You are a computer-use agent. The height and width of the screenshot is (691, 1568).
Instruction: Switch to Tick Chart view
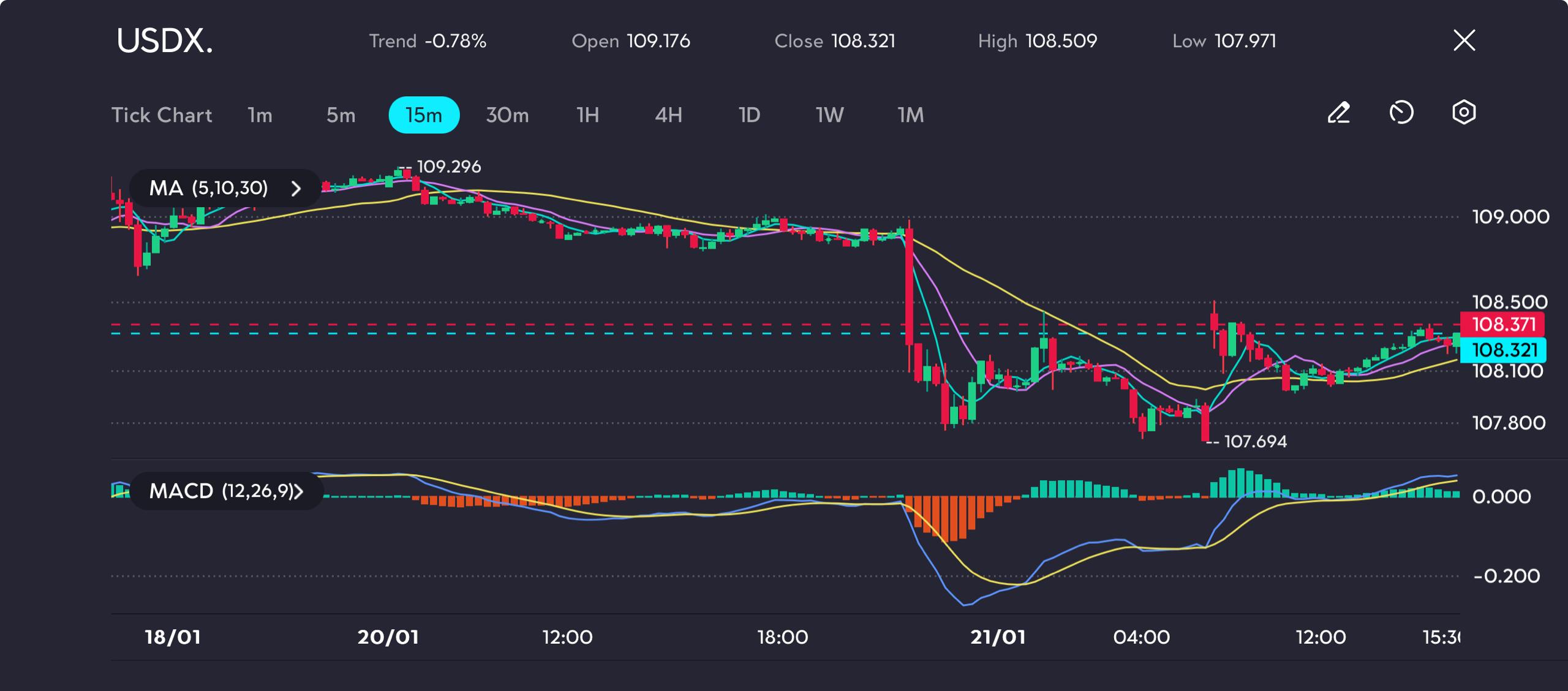(162, 115)
